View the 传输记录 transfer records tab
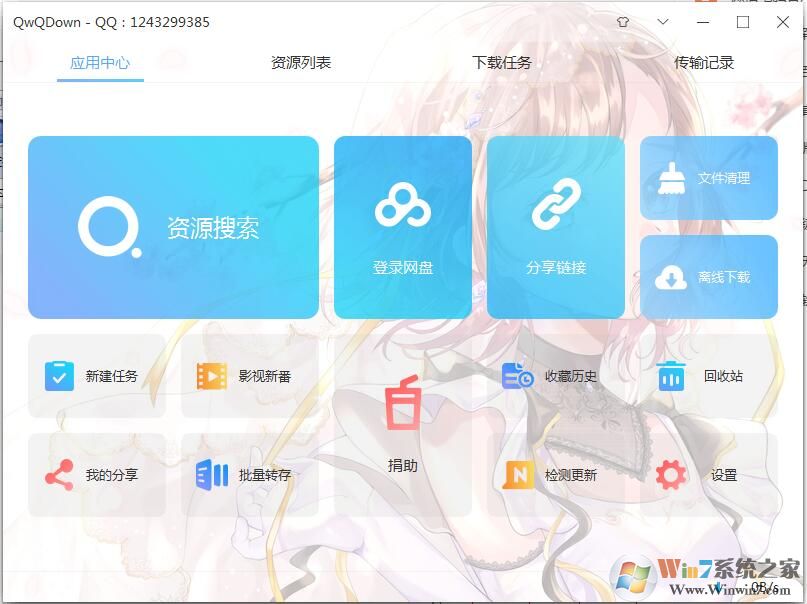The image size is (807, 604). point(707,61)
